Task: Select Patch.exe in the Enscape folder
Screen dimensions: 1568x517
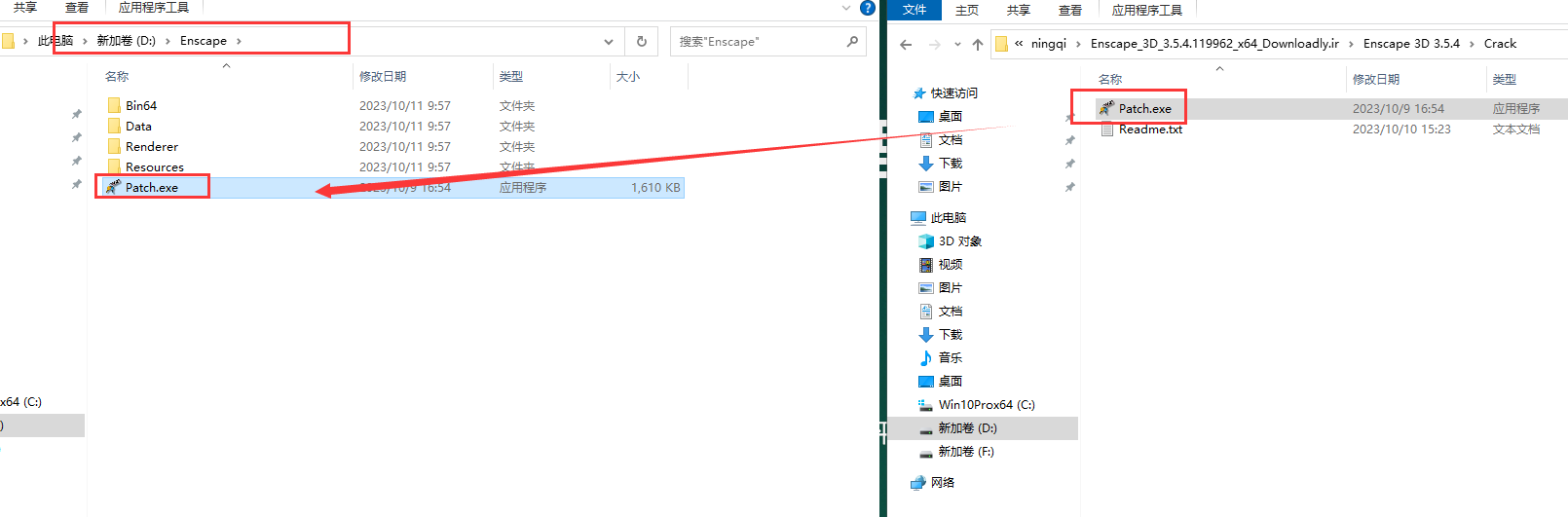Action: click(152, 187)
